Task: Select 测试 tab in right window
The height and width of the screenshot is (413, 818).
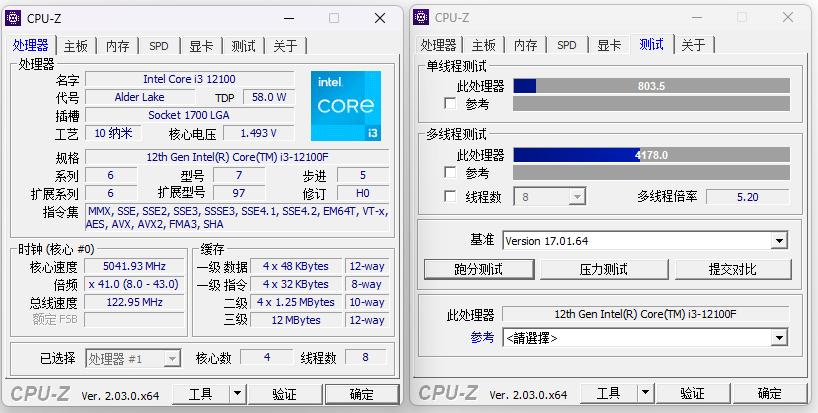Action: click(x=652, y=44)
